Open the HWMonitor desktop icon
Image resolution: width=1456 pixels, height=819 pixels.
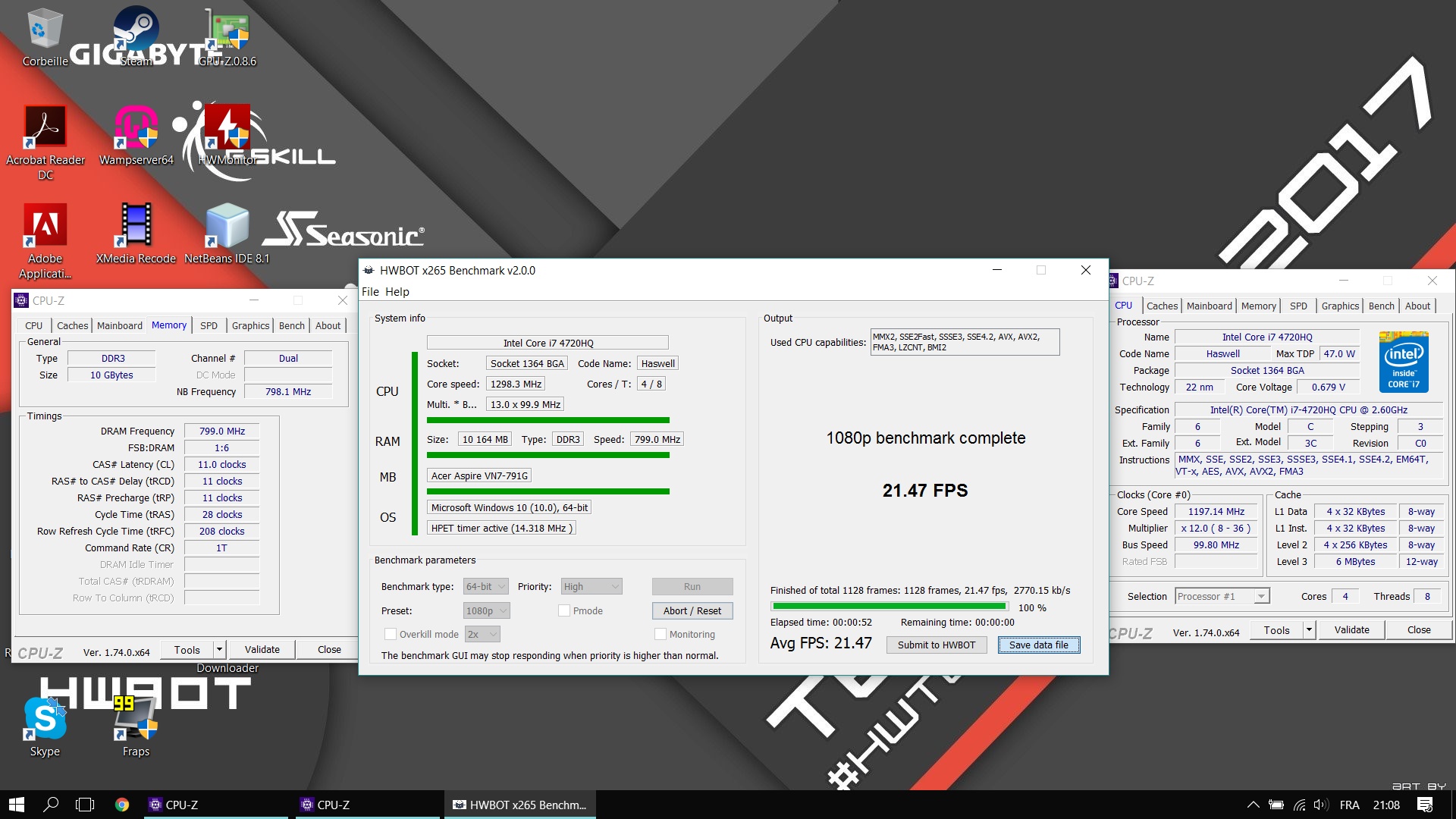[227, 135]
